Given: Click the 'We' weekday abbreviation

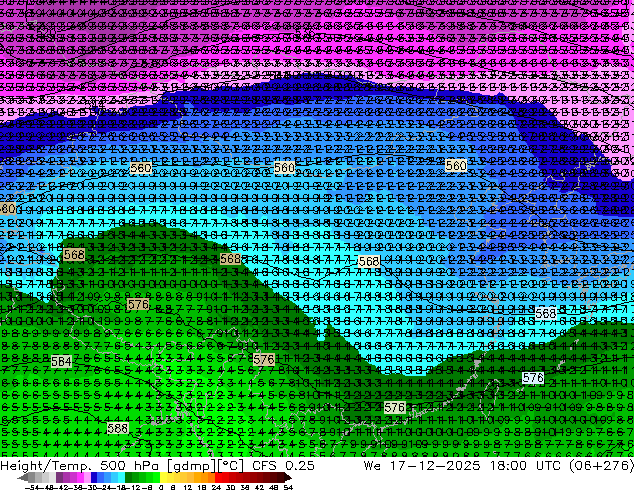Looking at the screenshot, I should point(372,465).
